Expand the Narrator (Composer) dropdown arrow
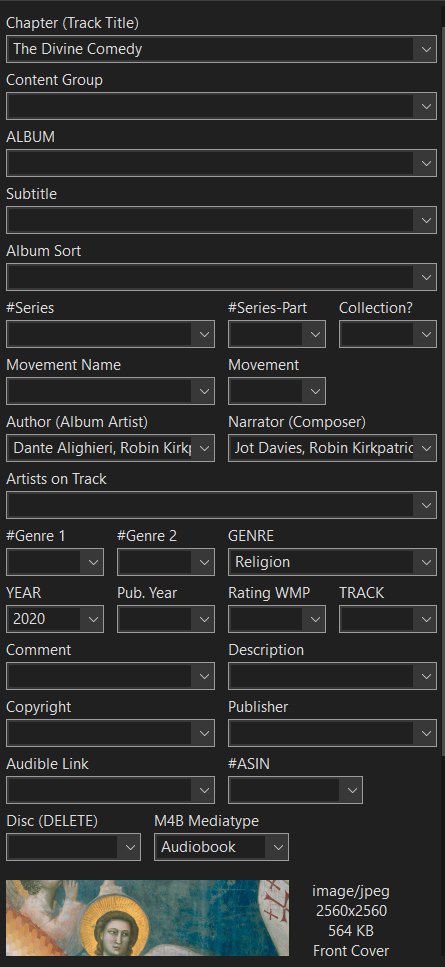This screenshot has width=445, height=967. point(426,448)
